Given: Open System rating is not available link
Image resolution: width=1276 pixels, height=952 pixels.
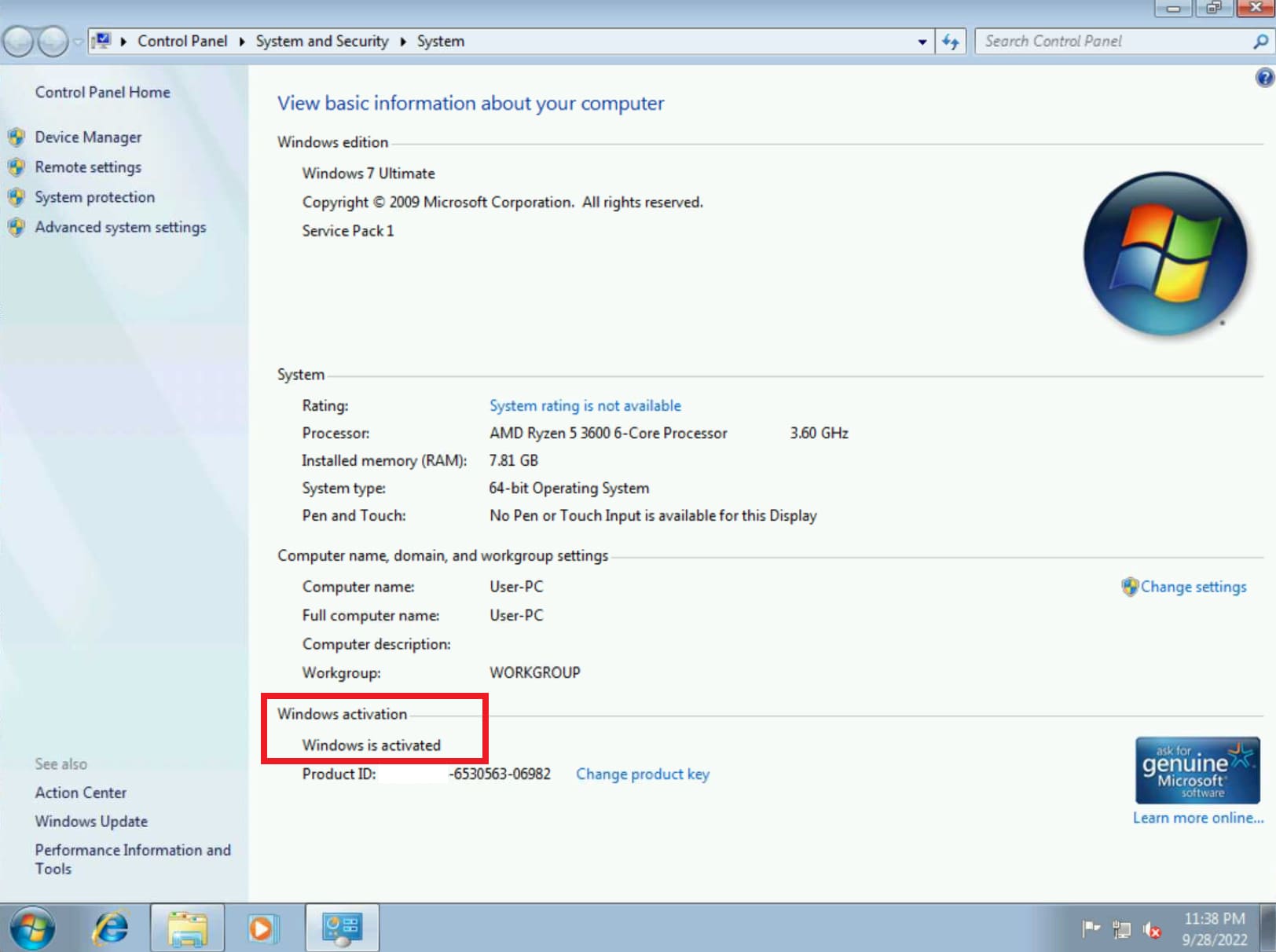Looking at the screenshot, I should [585, 405].
